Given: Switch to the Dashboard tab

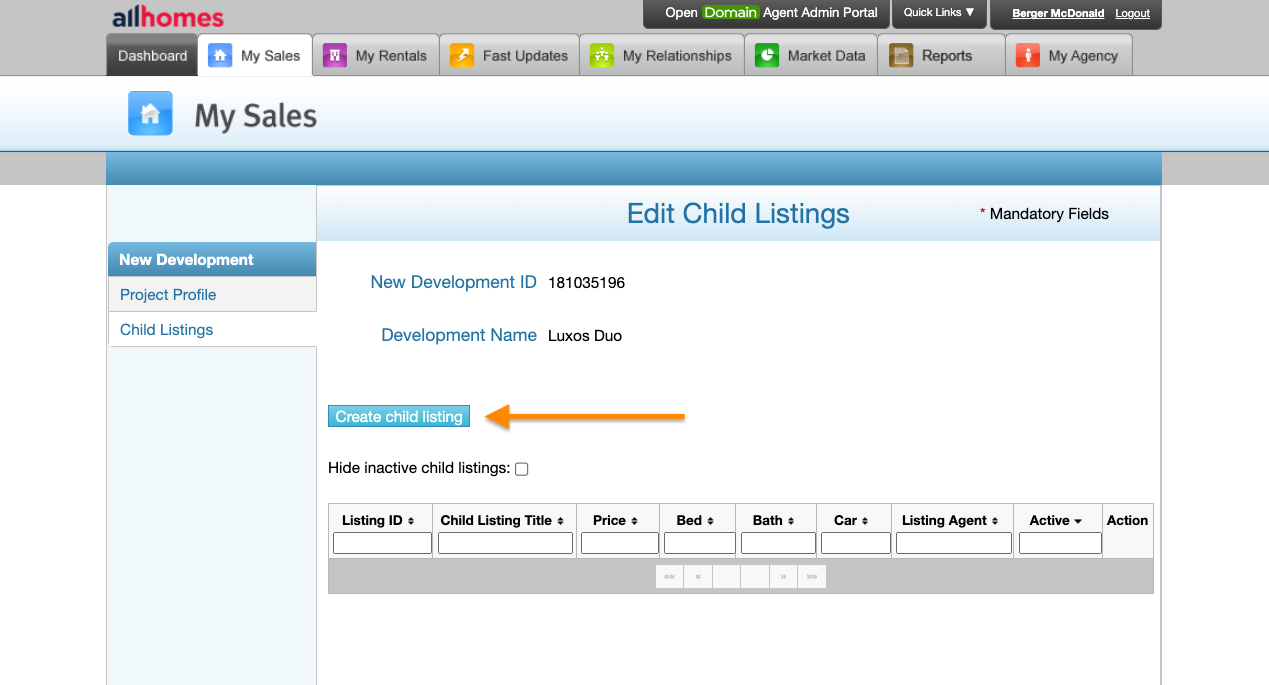Looking at the screenshot, I should click(x=152, y=56).
